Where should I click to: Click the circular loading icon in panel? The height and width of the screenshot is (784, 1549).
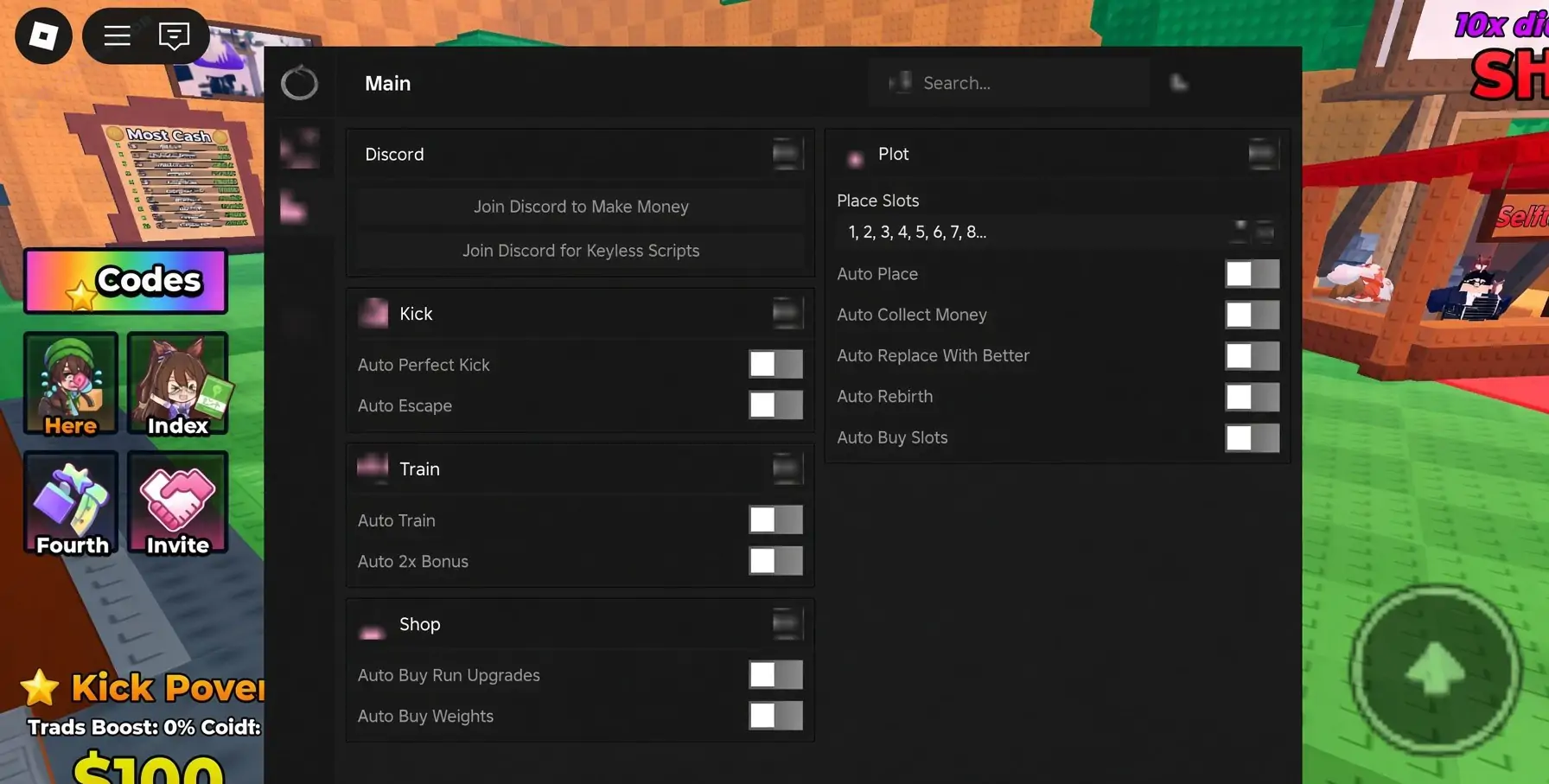[x=300, y=83]
